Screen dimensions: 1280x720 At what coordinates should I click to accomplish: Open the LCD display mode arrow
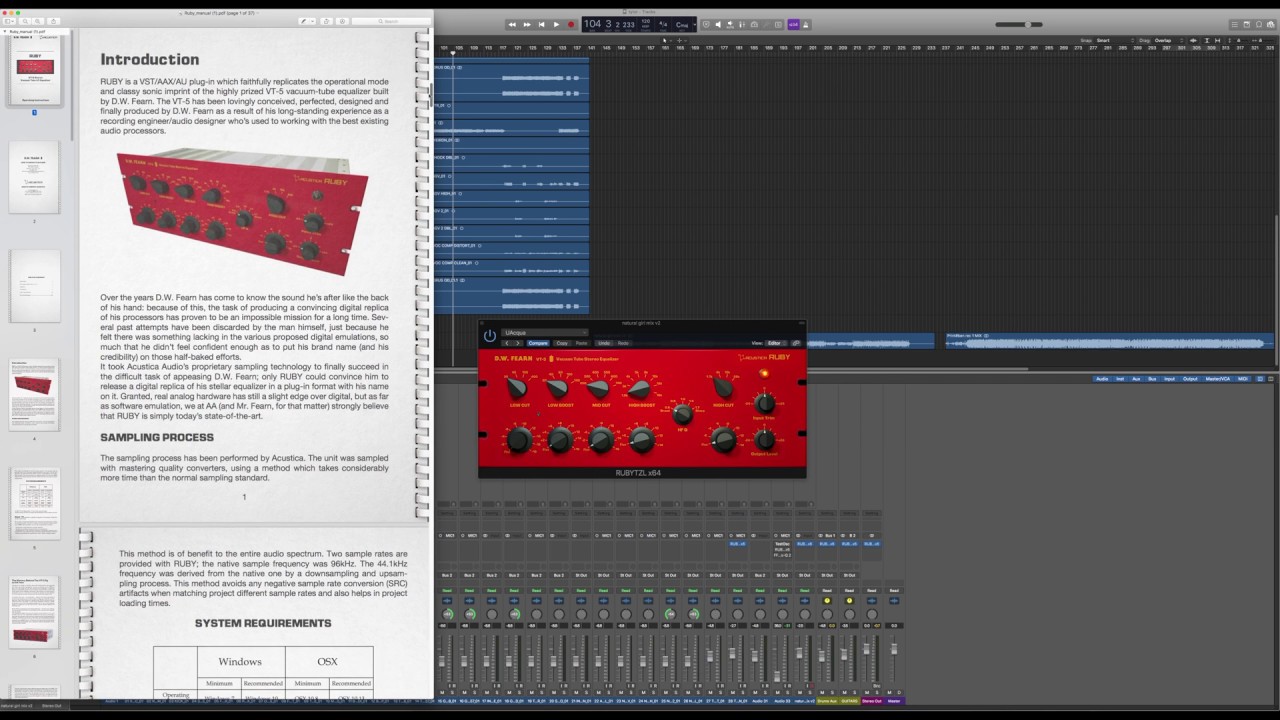pos(695,24)
